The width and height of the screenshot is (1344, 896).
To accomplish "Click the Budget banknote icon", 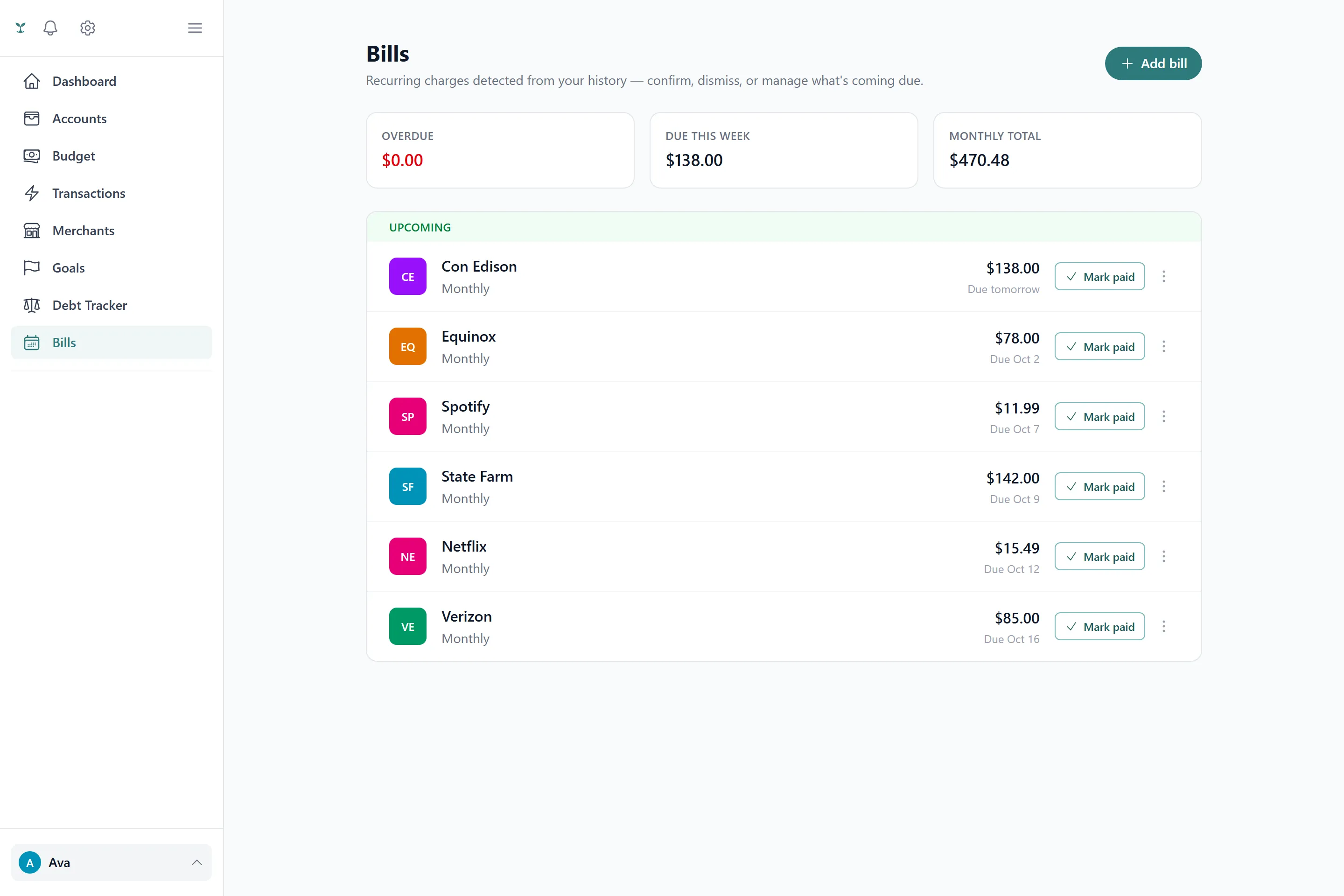I will point(32,156).
